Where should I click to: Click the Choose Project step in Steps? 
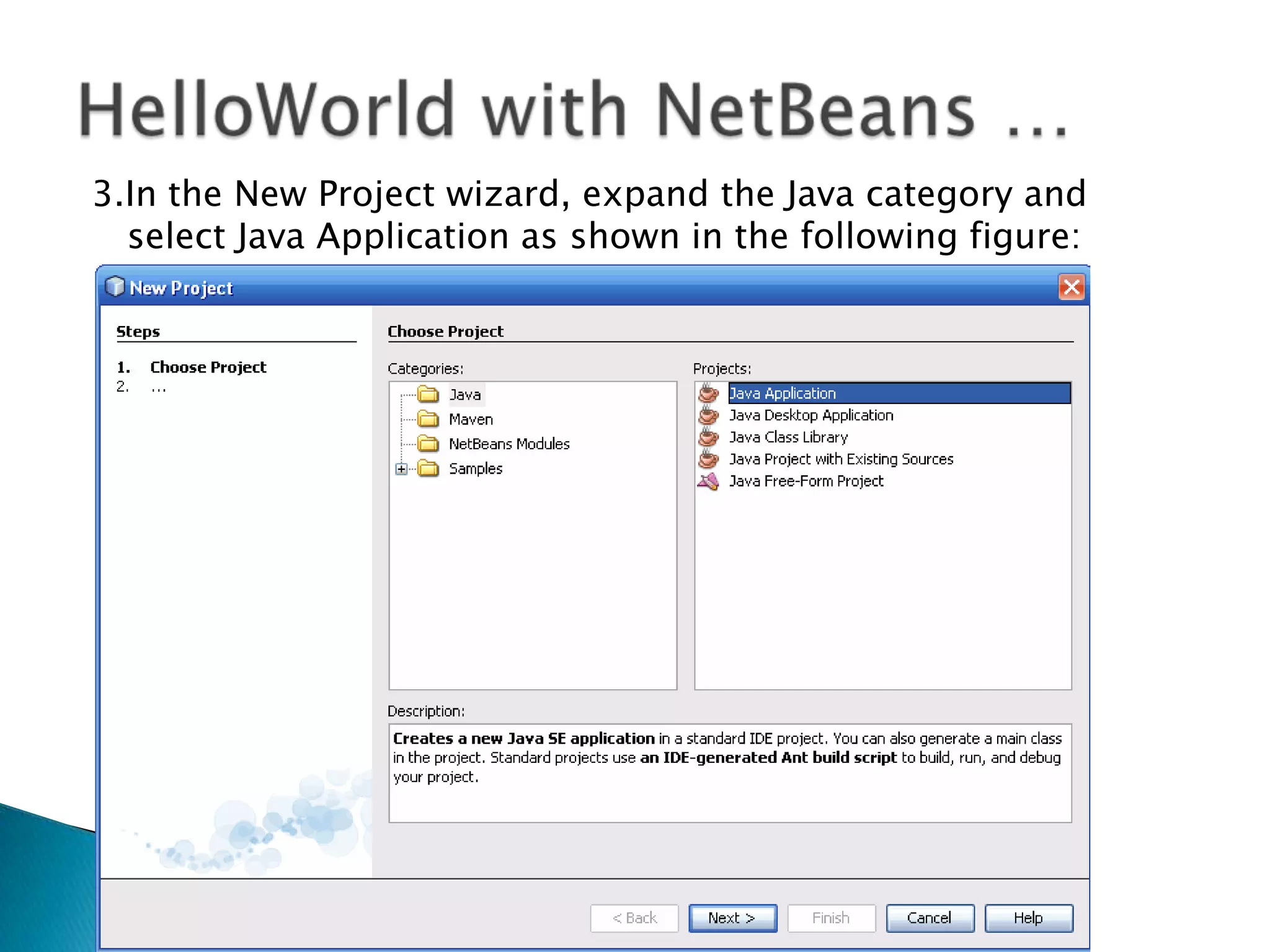[208, 367]
